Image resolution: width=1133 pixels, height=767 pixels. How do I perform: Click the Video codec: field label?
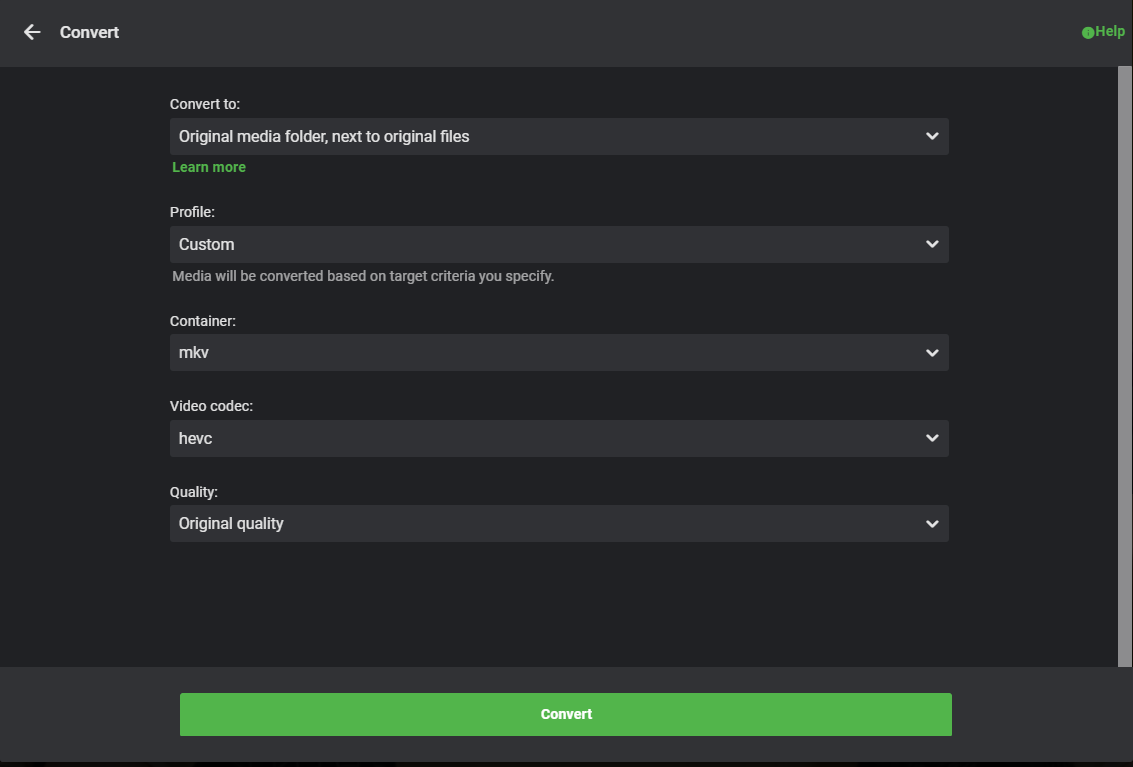pyautogui.click(x=212, y=406)
